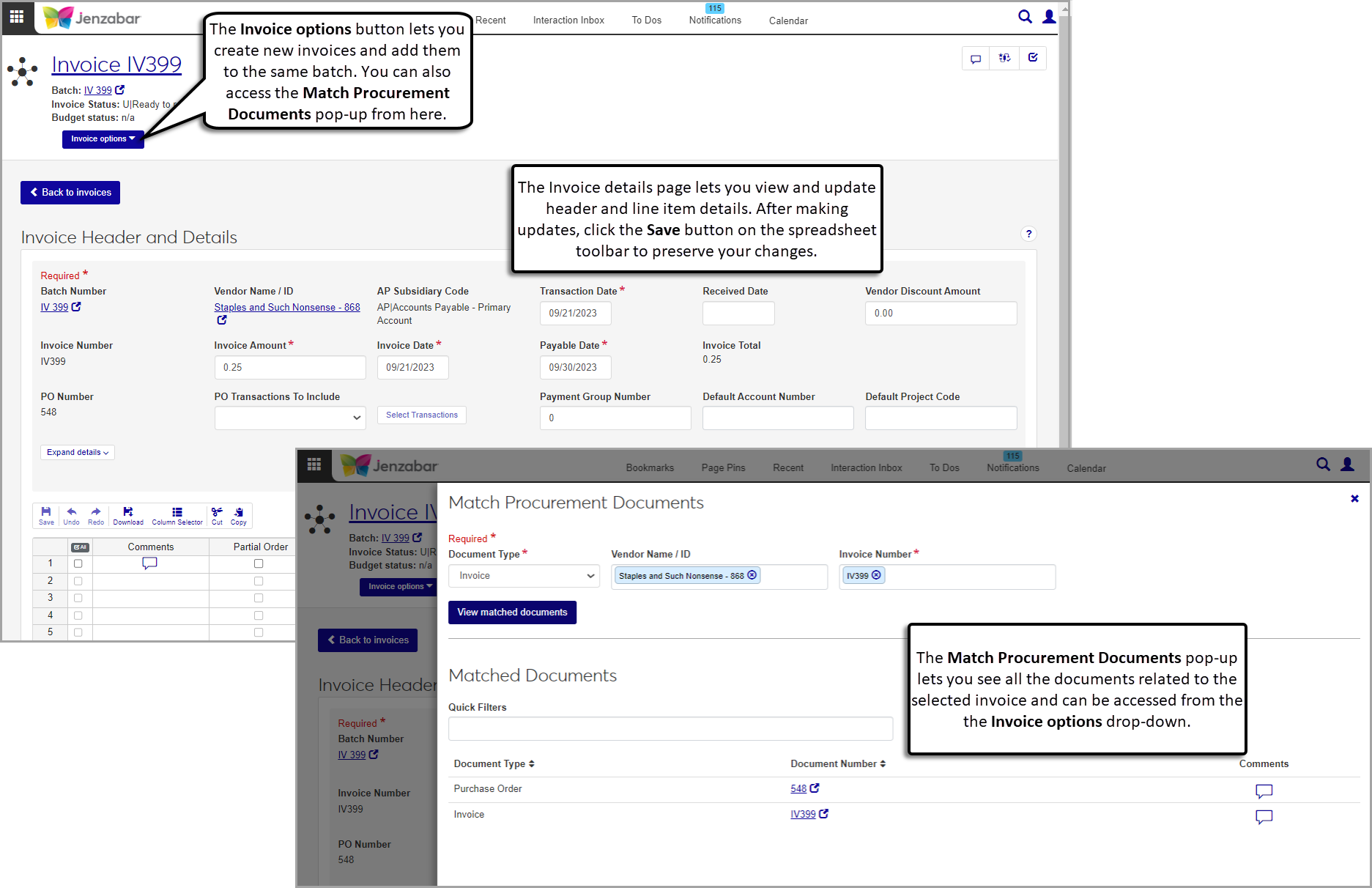The image size is (1372, 888).
Task: Open the comment icon for the Purchase Order row
Action: [x=1264, y=791]
